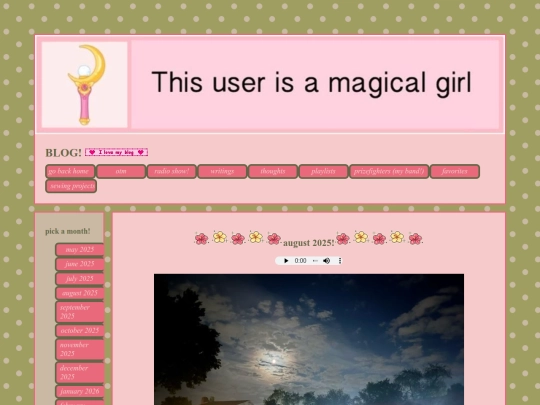Viewport: 540px width, 405px height.
Task: Select 'may 2025' in month list
Action: [80, 250]
